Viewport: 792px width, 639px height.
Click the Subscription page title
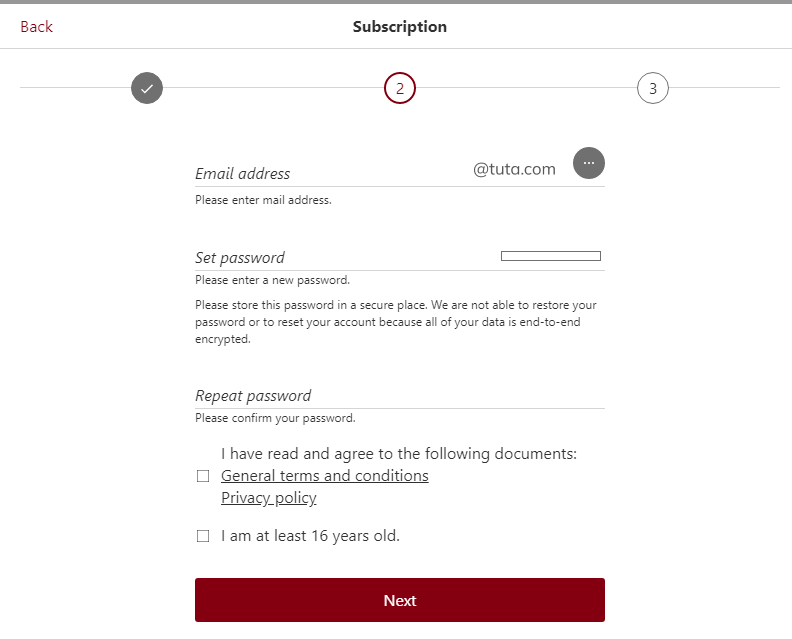point(400,27)
